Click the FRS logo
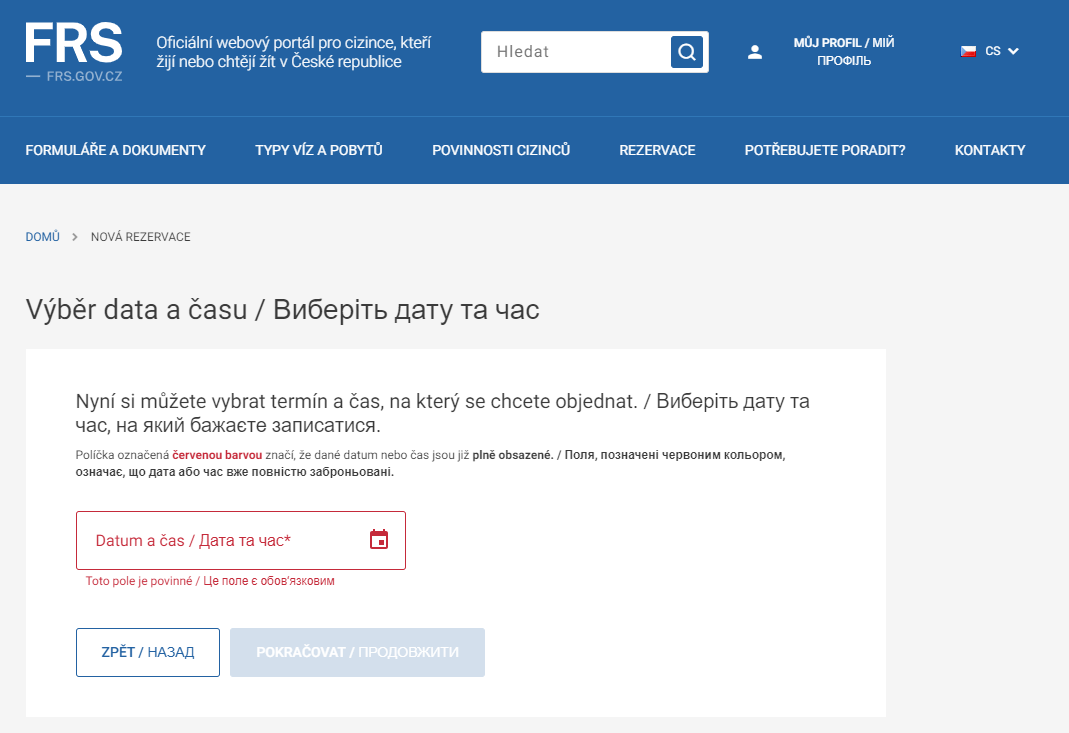 [x=74, y=45]
